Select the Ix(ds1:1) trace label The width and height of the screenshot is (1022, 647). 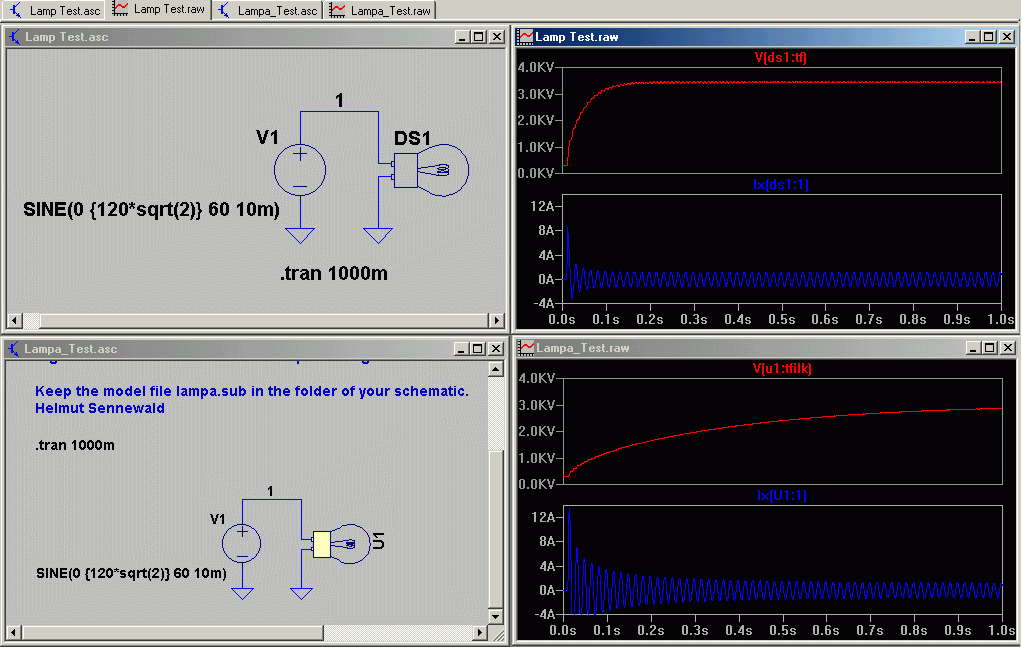(x=781, y=184)
